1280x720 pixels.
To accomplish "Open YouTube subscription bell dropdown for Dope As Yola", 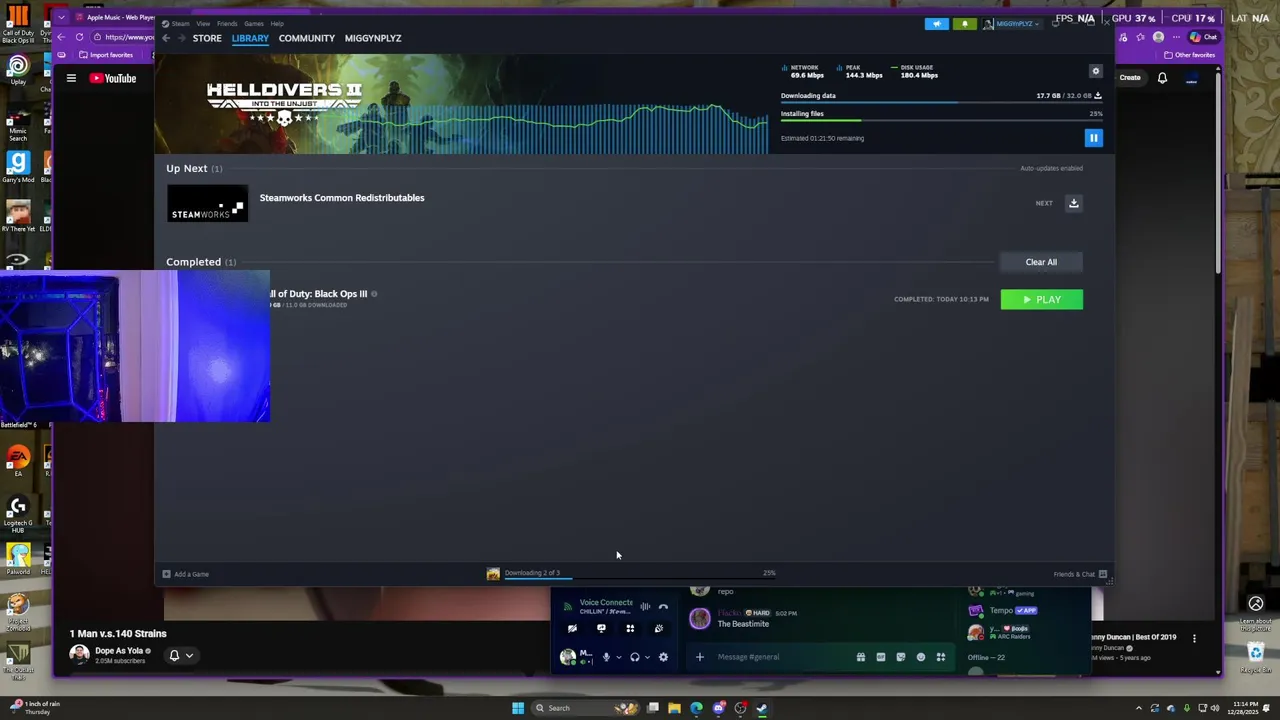I will coord(181,656).
